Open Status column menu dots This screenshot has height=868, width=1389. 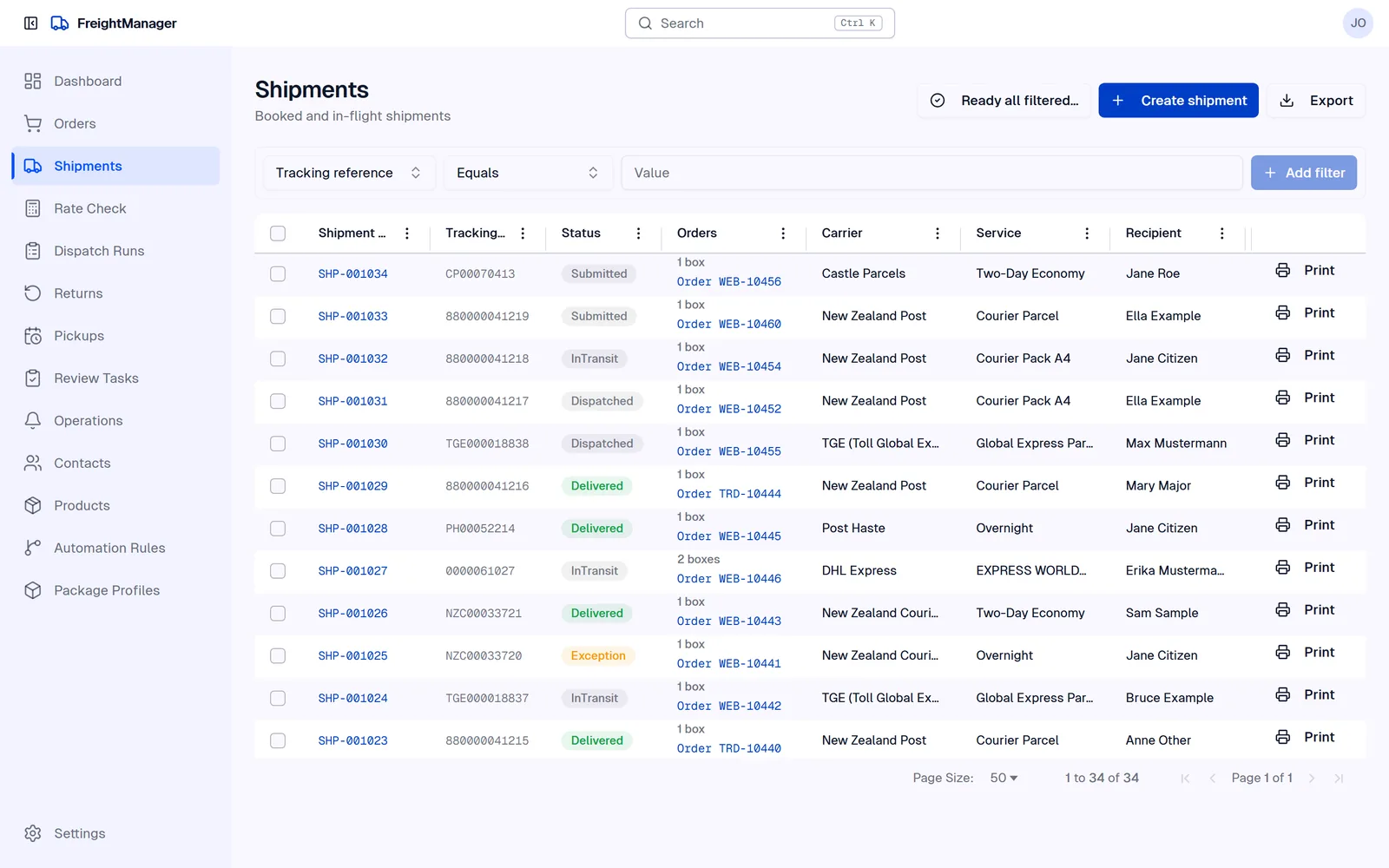(x=638, y=233)
